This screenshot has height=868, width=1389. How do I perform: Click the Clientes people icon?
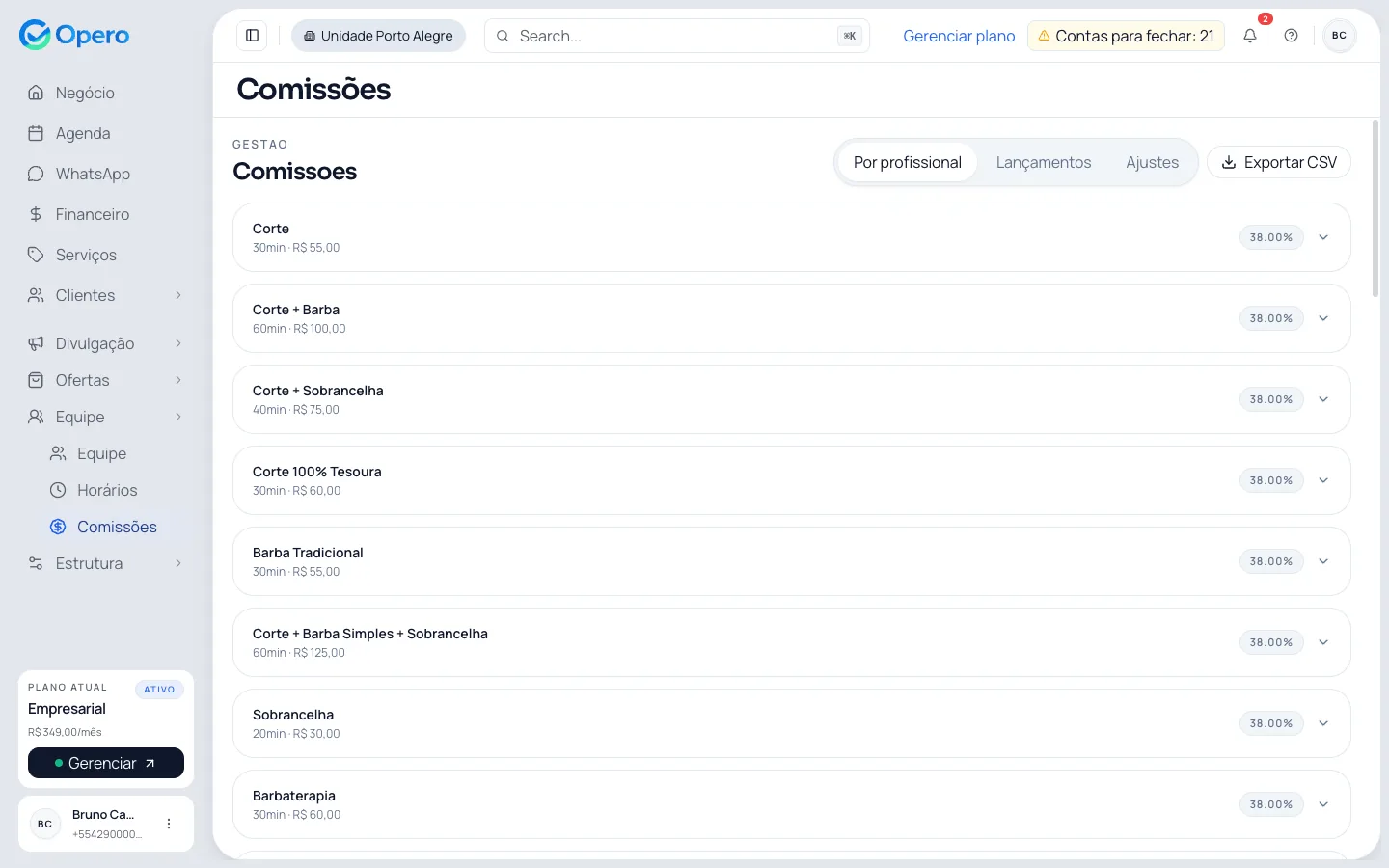pyautogui.click(x=36, y=295)
